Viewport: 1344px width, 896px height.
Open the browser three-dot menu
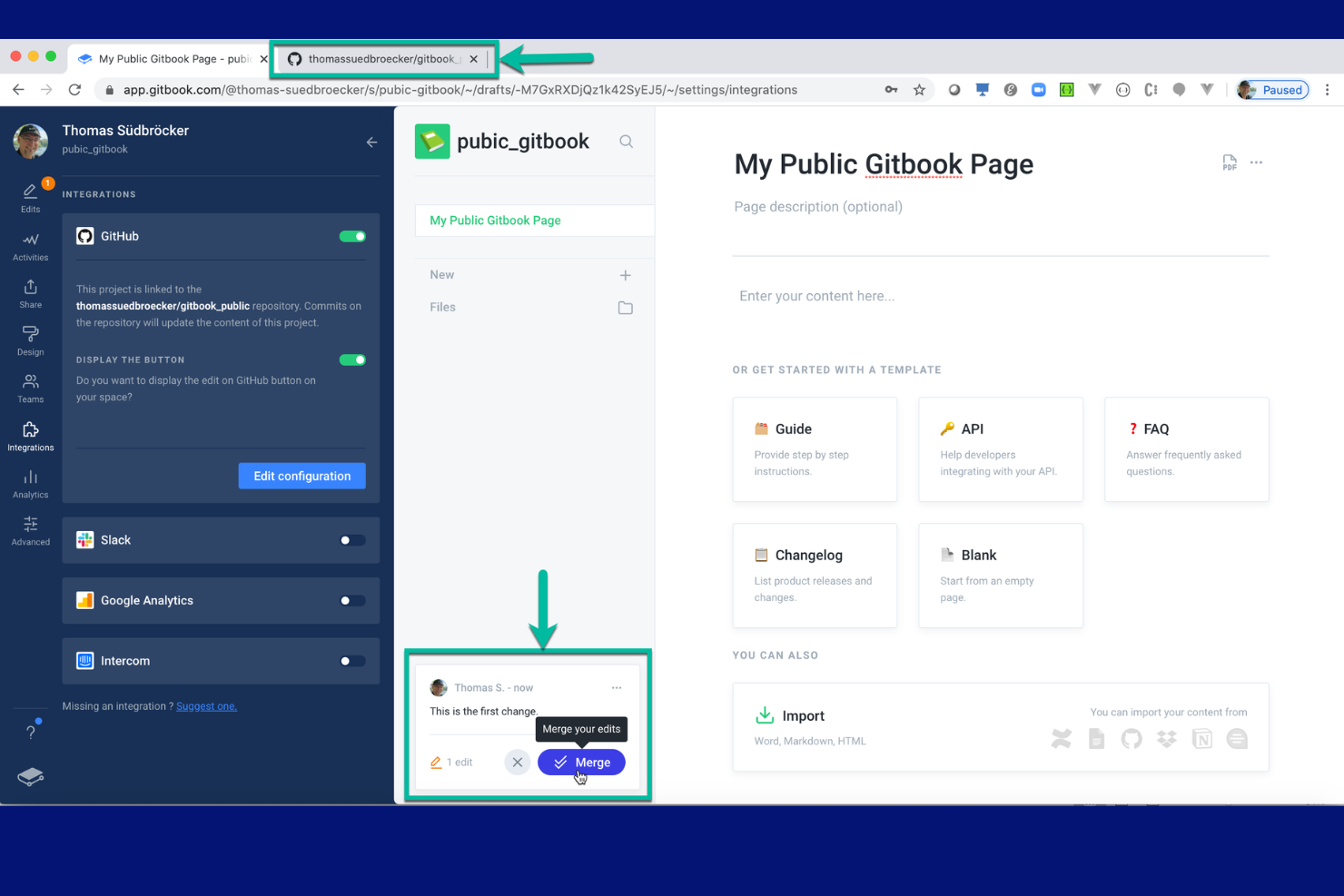1327,90
